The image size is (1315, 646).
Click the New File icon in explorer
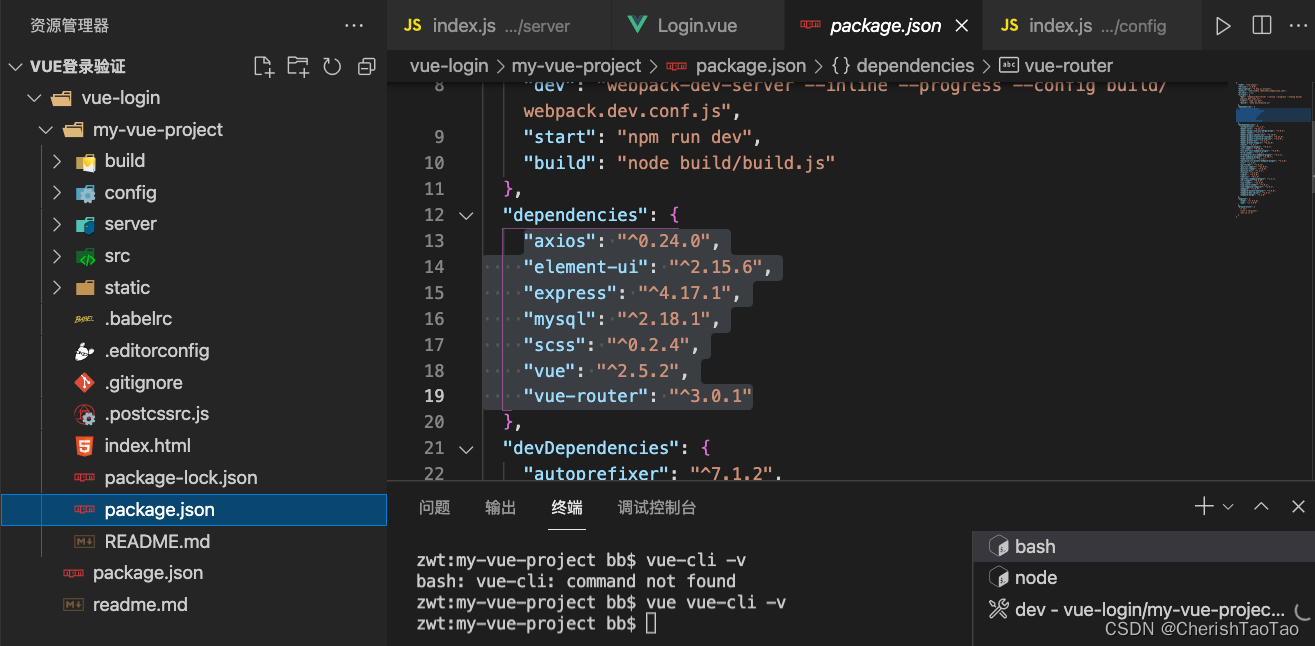[263, 67]
